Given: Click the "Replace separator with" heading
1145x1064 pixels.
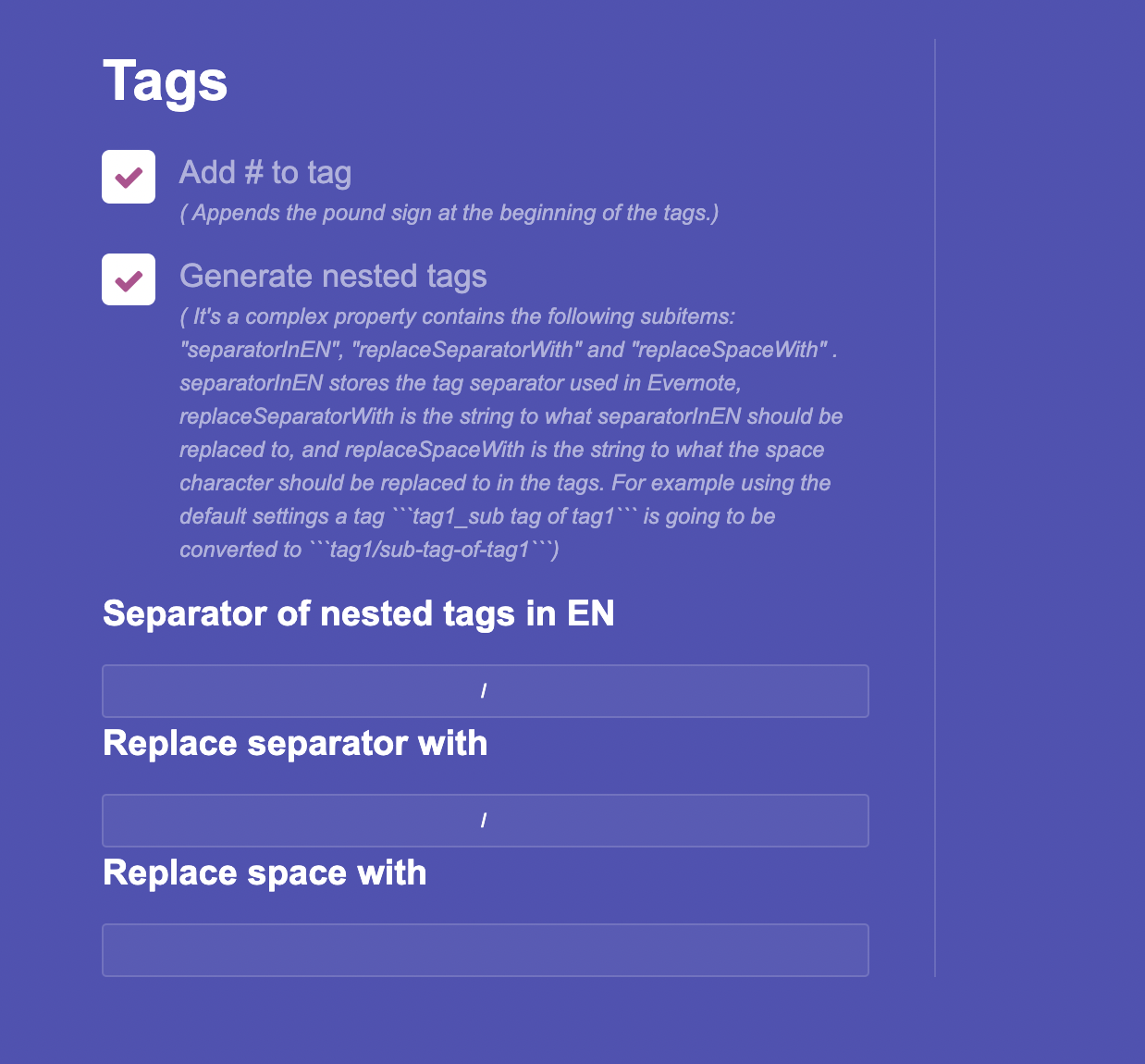Looking at the screenshot, I should [x=295, y=743].
